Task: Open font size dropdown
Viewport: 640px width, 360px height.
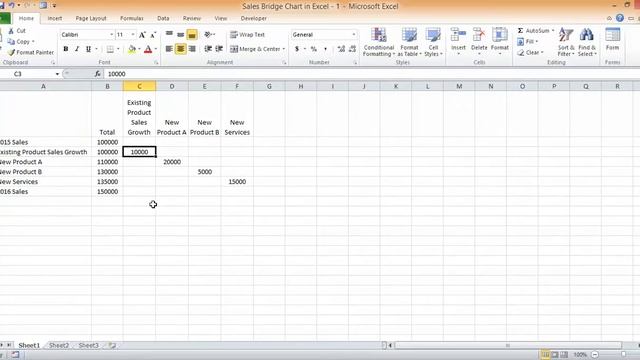Action: [x=133, y=35]
